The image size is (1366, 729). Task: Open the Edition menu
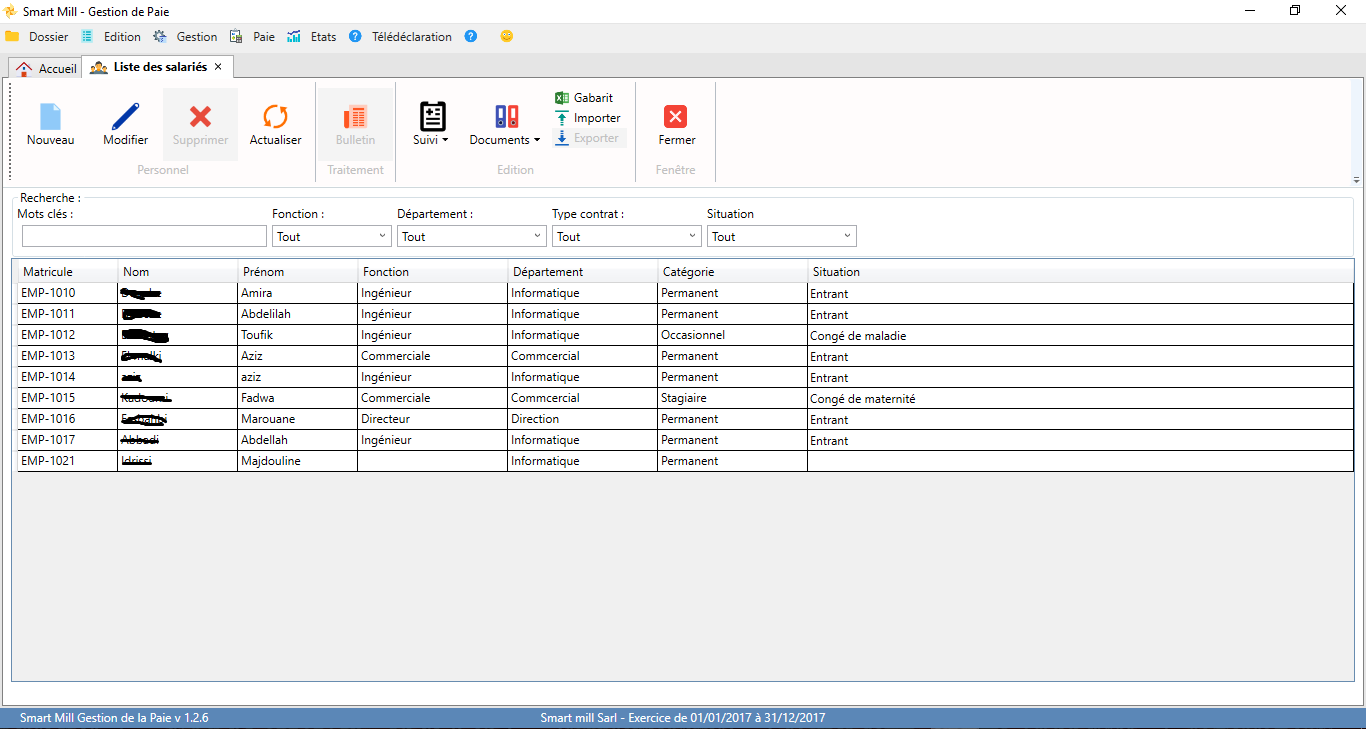pos(122,37)
